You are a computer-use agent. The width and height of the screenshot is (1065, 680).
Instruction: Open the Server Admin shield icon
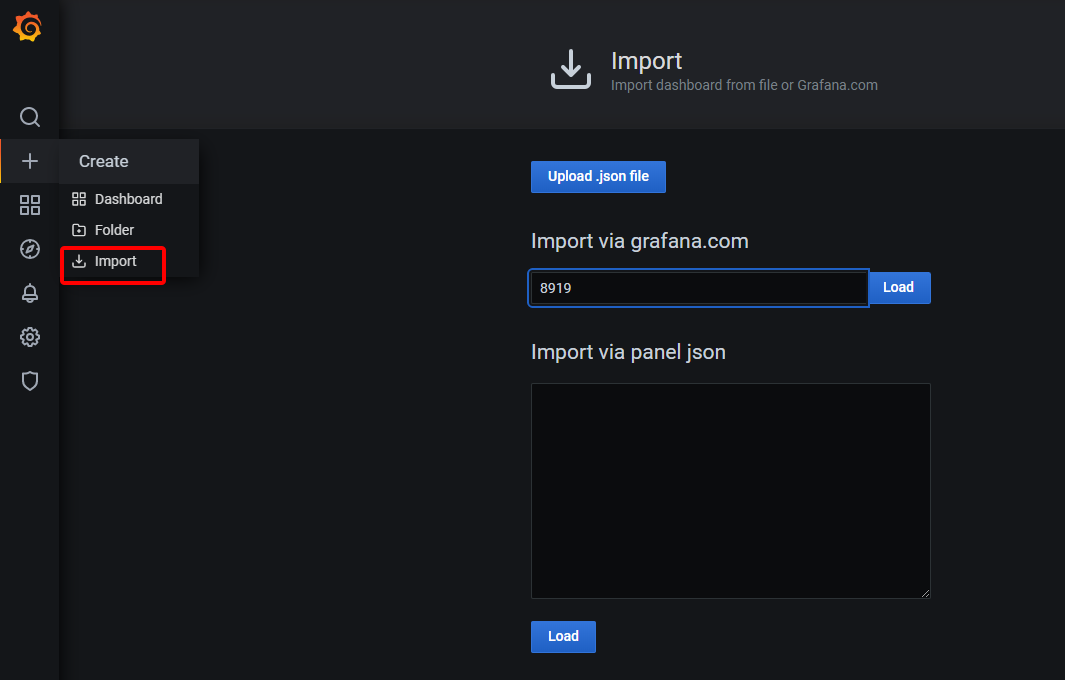click(30, 381)
